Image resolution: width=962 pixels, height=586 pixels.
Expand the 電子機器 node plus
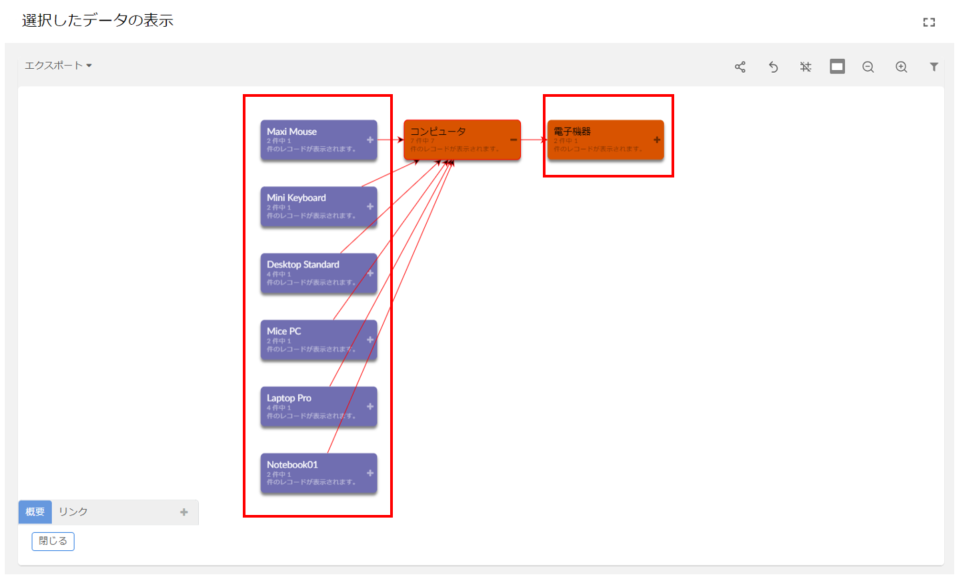tap(657, 140)
